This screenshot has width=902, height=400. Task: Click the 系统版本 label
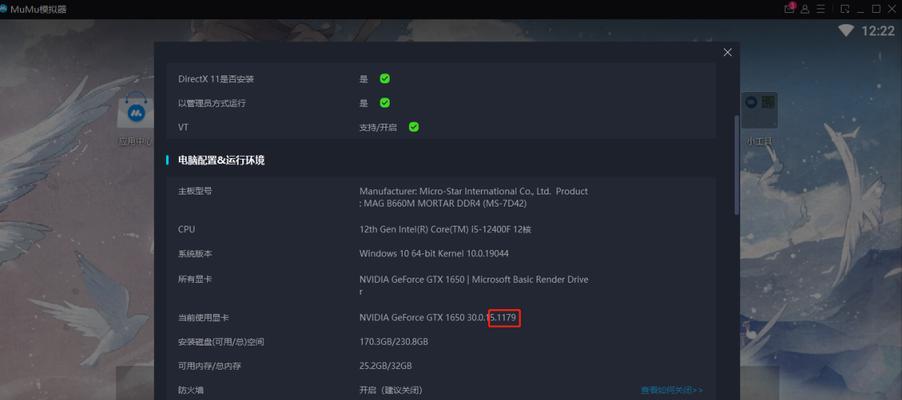[195, 253]
